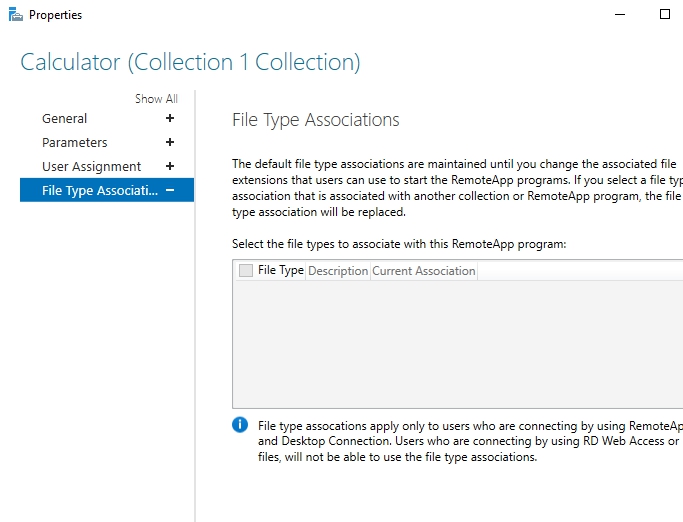Open the General section
683x522 pixels.
click(65, 119)
